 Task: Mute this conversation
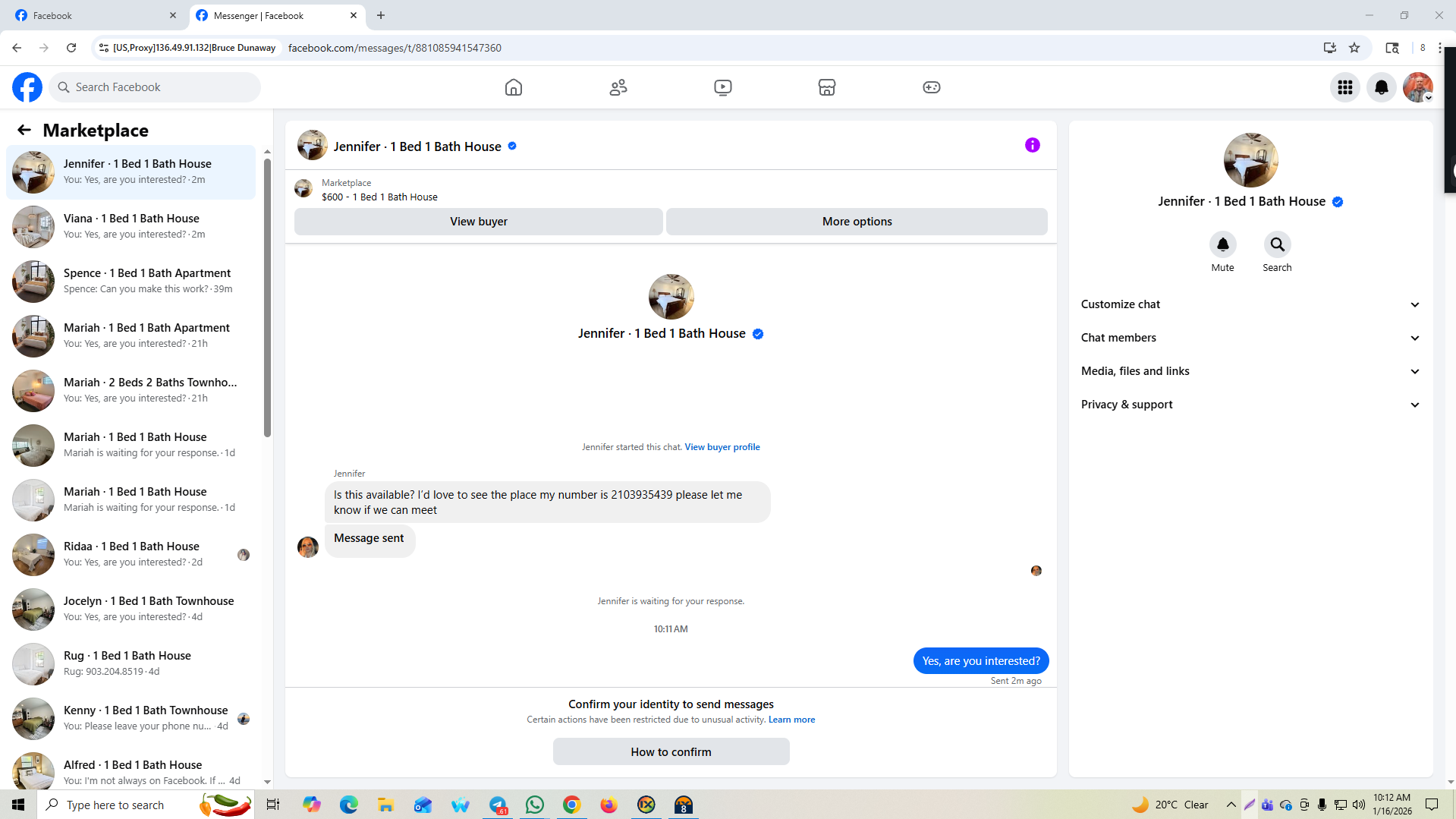pyautogui.click(x=1223, y=244)
